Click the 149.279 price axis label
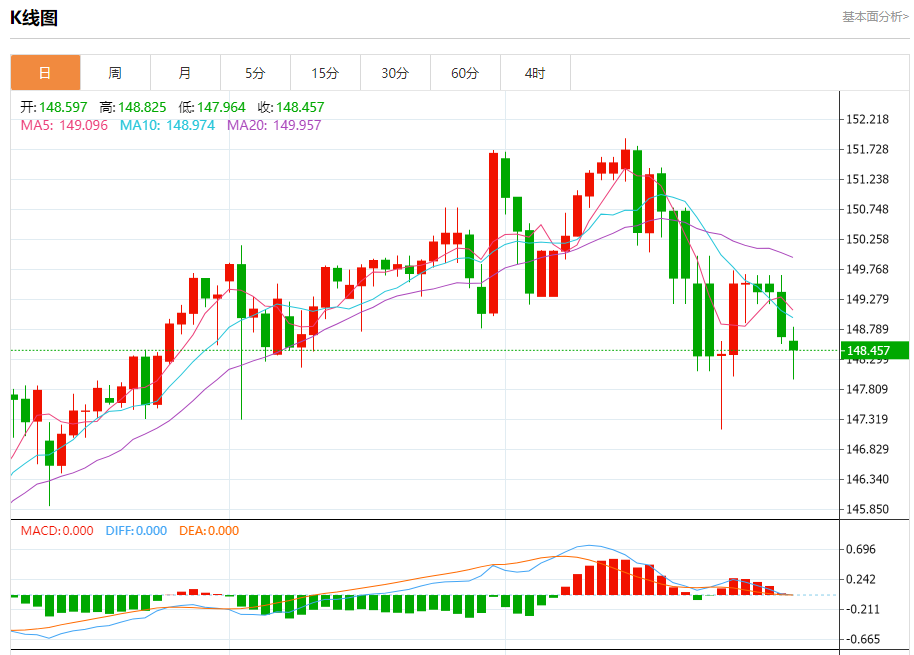This screenshot has width=914, height=655. pyautogui.click(x=867, y=300)
